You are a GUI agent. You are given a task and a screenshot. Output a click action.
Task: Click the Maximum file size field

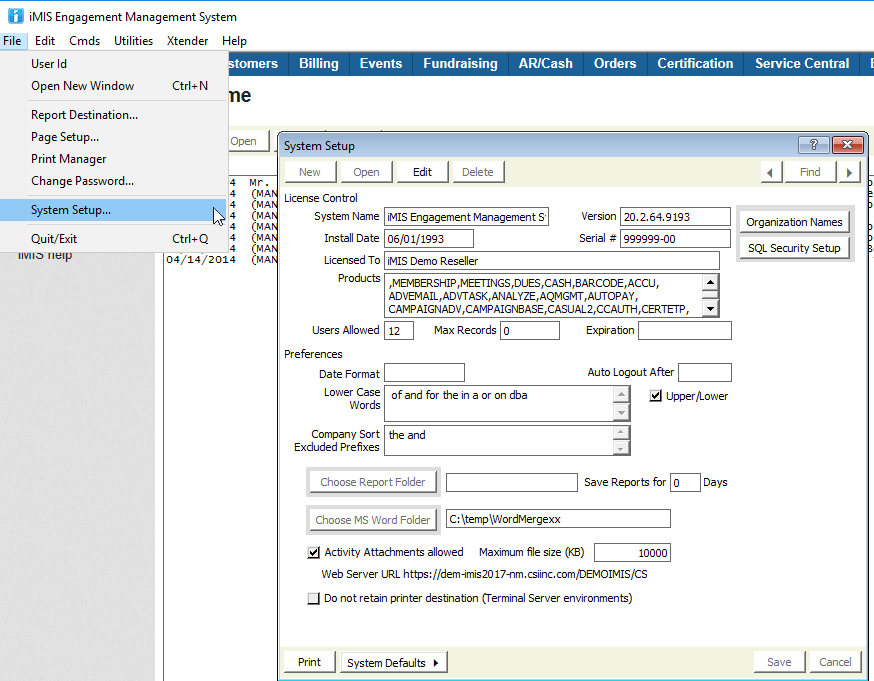pyautogui.click(x=632, y=553)
